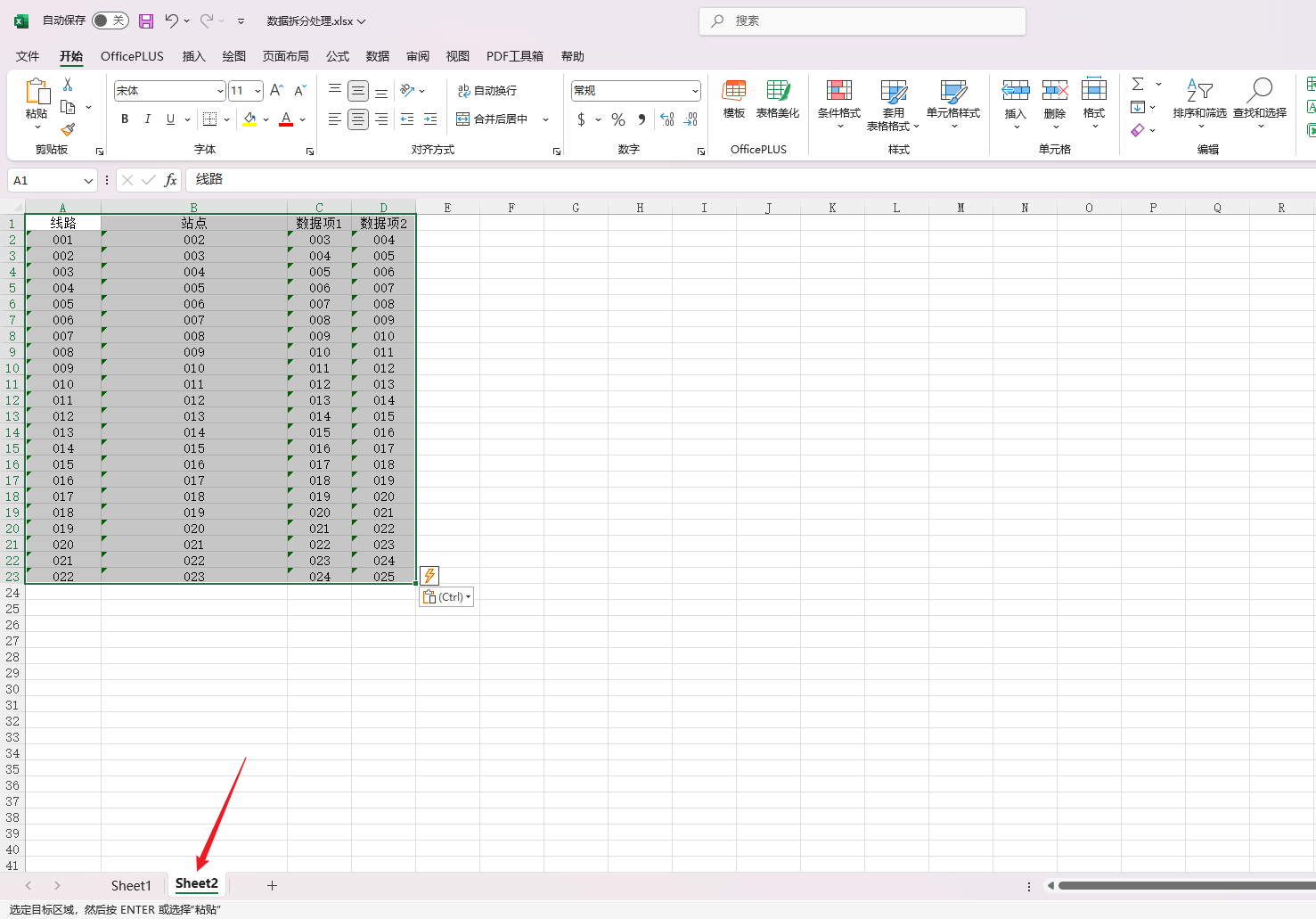
Task: Toggle horizontal Center alignment
Action: [358, 119]
